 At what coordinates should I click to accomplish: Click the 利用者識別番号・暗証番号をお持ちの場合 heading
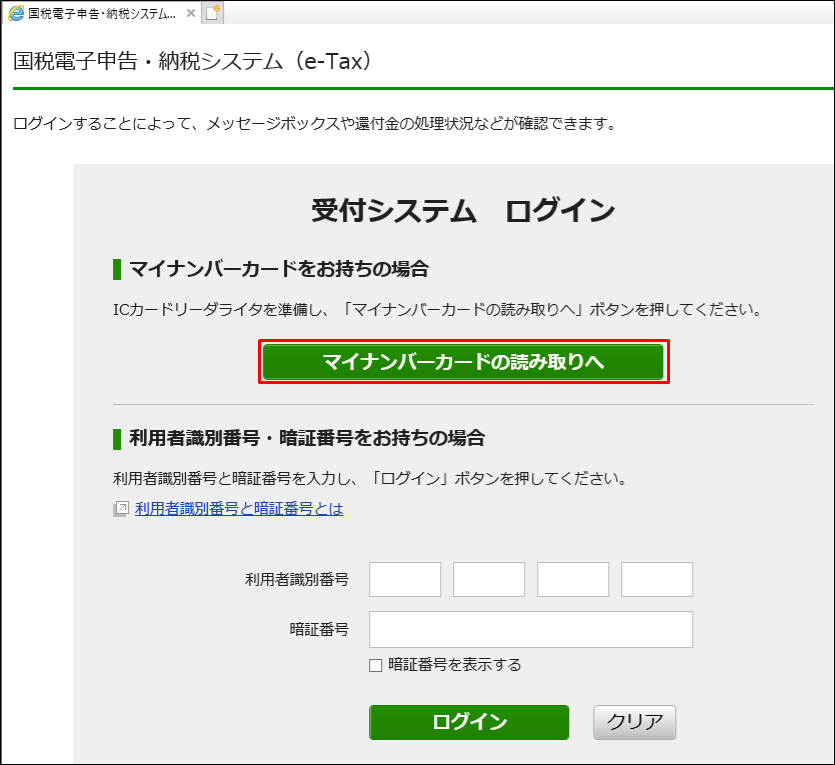click(307, 438)
